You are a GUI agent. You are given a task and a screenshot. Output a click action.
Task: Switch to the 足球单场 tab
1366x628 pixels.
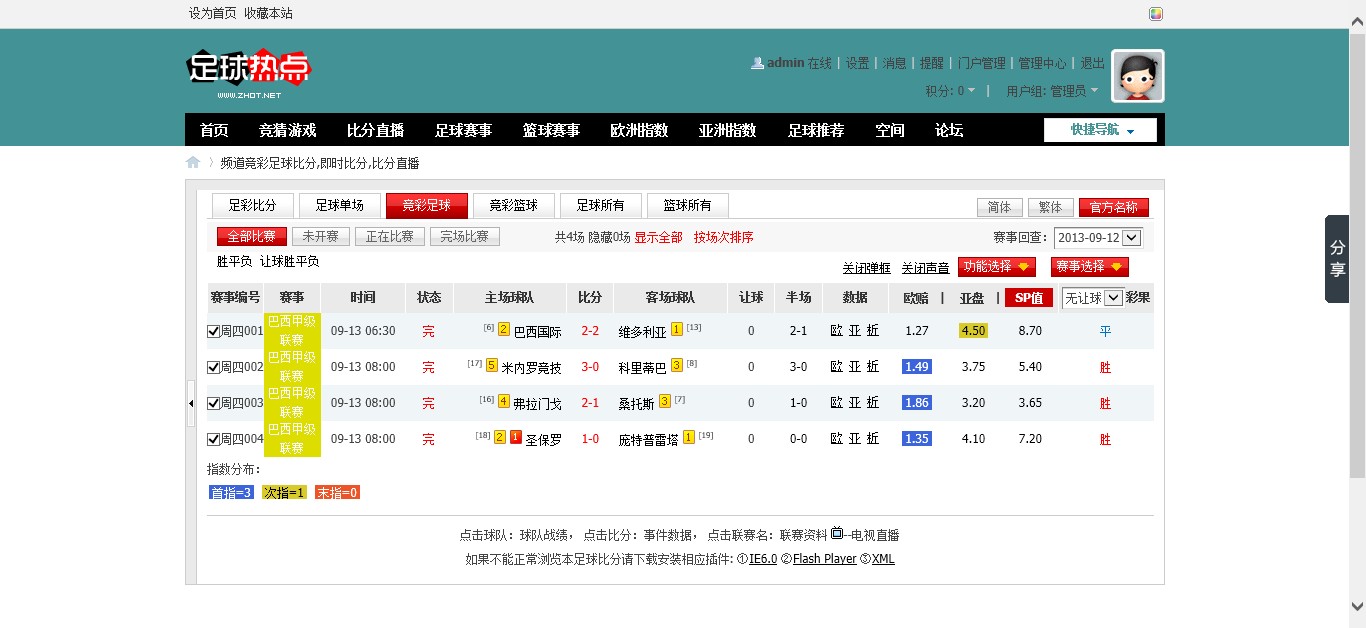click(x=339, y=205)
